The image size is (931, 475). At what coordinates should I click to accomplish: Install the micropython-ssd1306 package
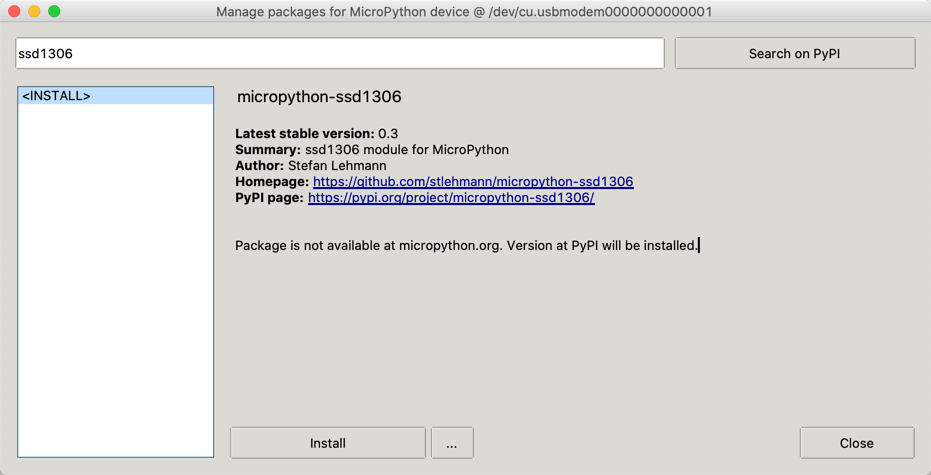coord(328,443)
